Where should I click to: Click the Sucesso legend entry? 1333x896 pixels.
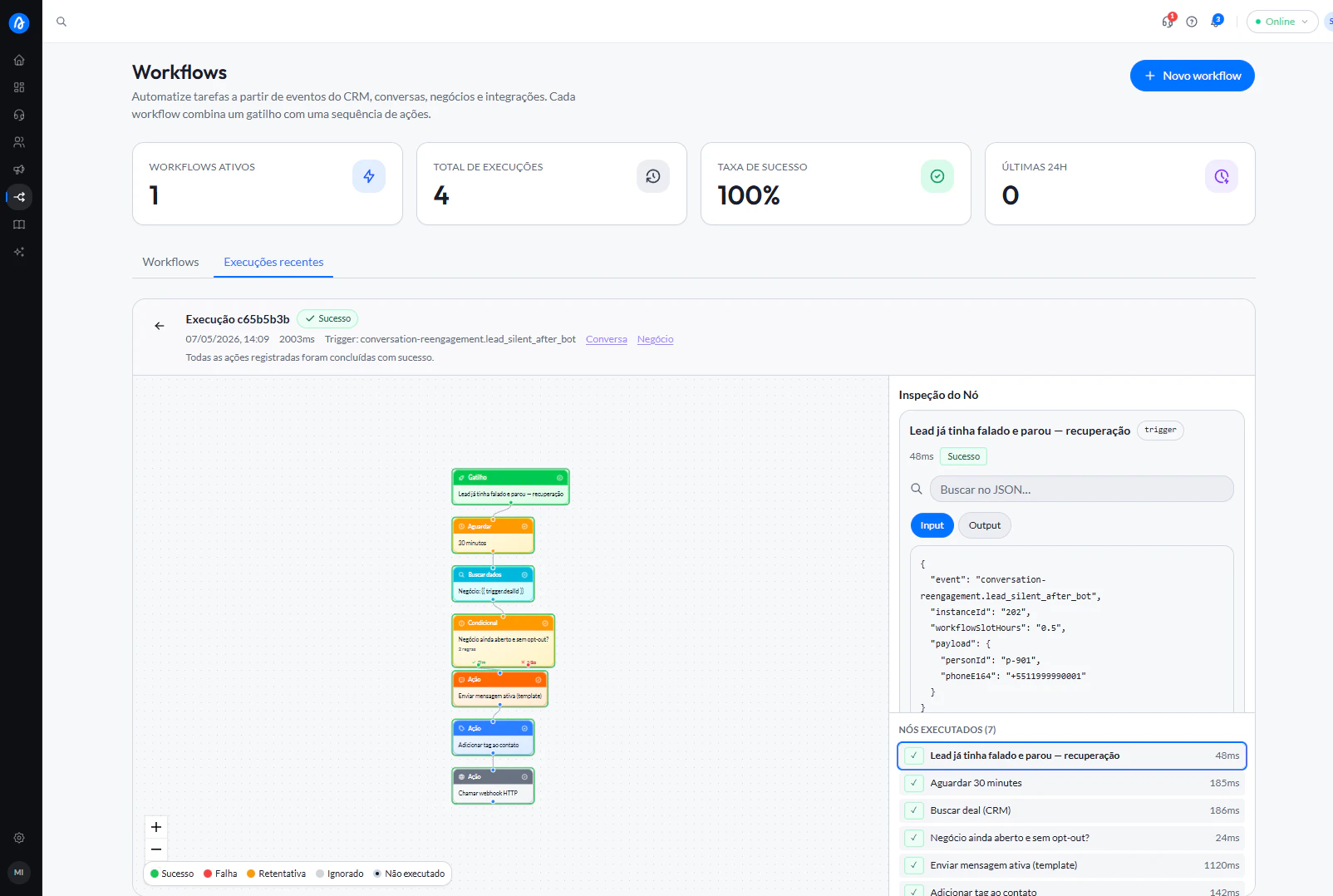coord(172,874)
